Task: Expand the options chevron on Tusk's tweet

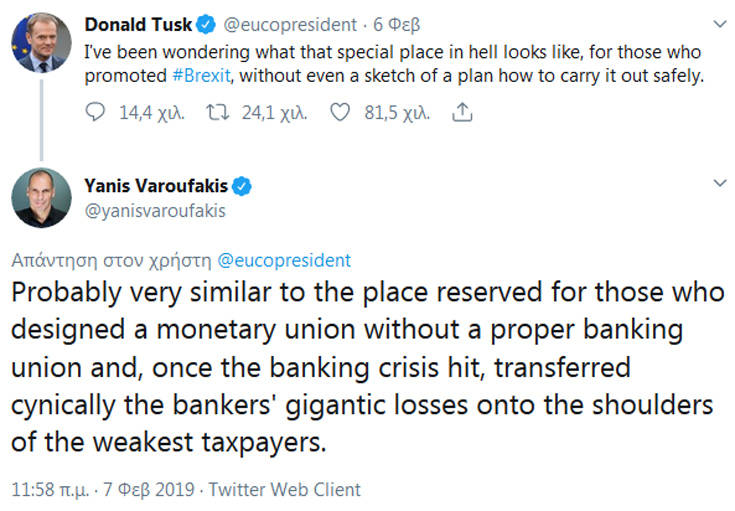Action: [719, 22]
